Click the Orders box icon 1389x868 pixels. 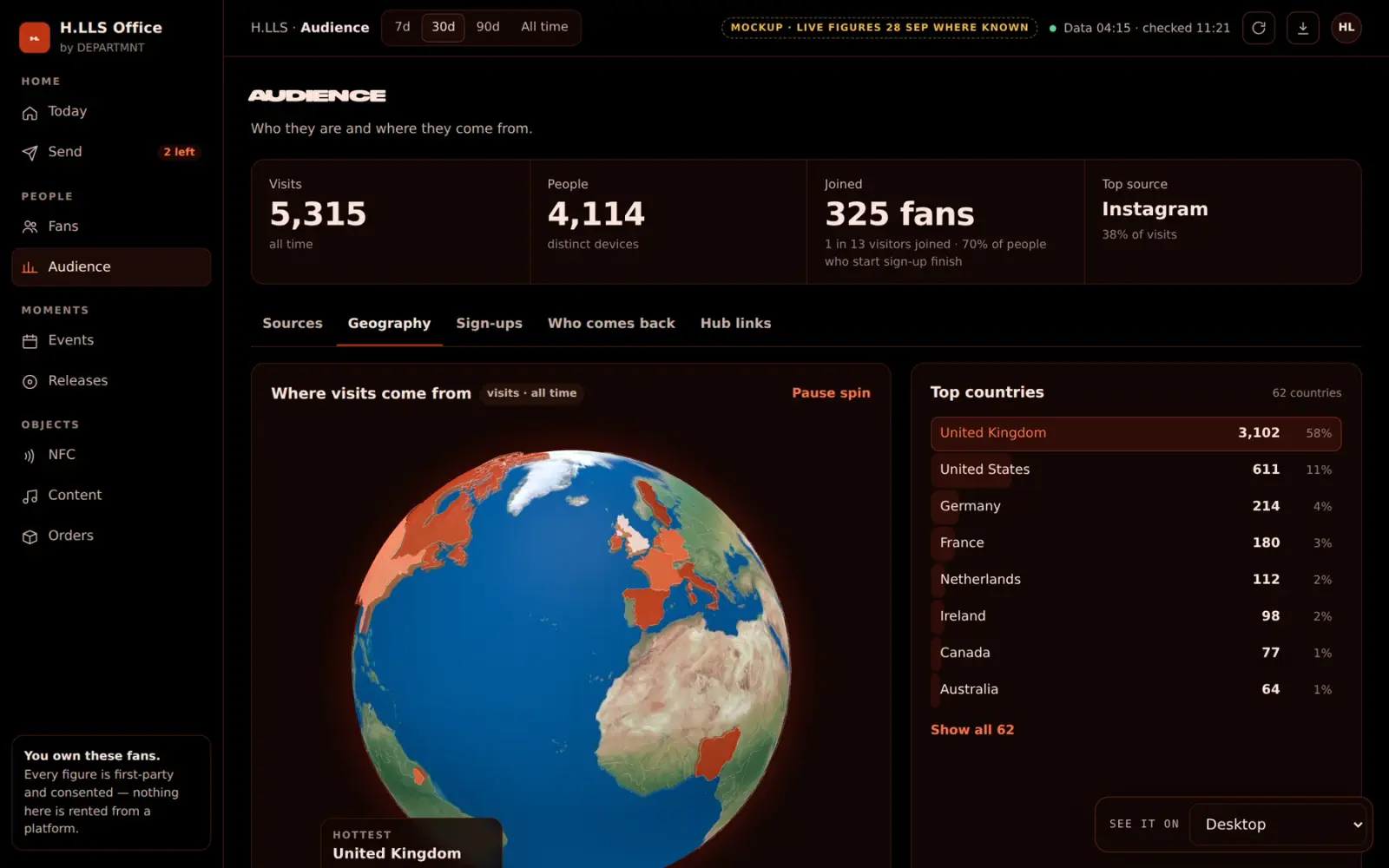coord(30,536)
